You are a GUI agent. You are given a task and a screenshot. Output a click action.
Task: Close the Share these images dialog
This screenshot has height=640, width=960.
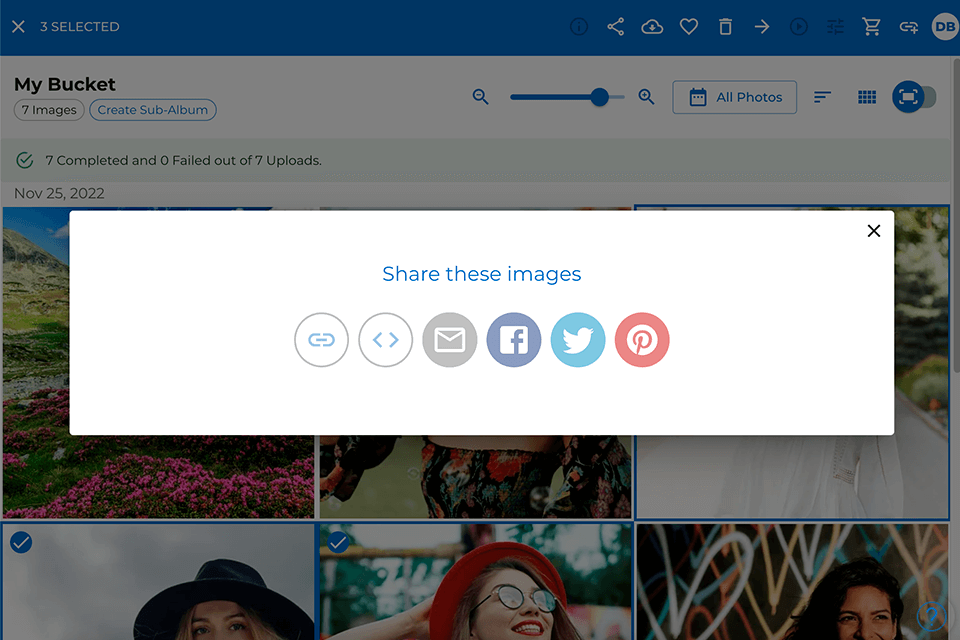point(874,231)
